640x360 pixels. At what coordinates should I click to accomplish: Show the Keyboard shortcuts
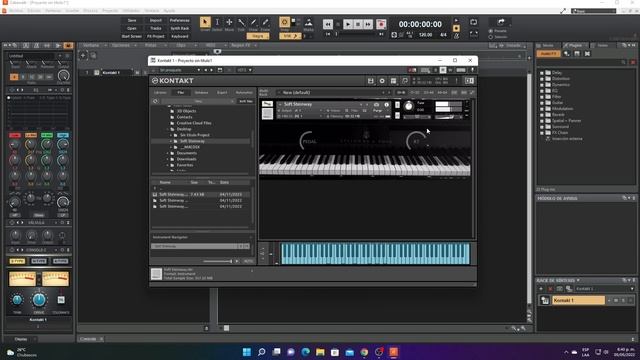pos(180,36)
